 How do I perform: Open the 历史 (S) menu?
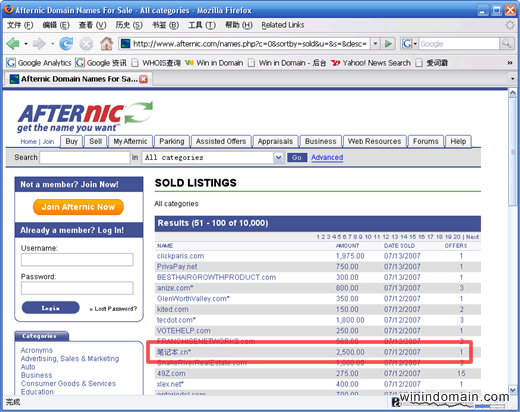tap(129, 25)
